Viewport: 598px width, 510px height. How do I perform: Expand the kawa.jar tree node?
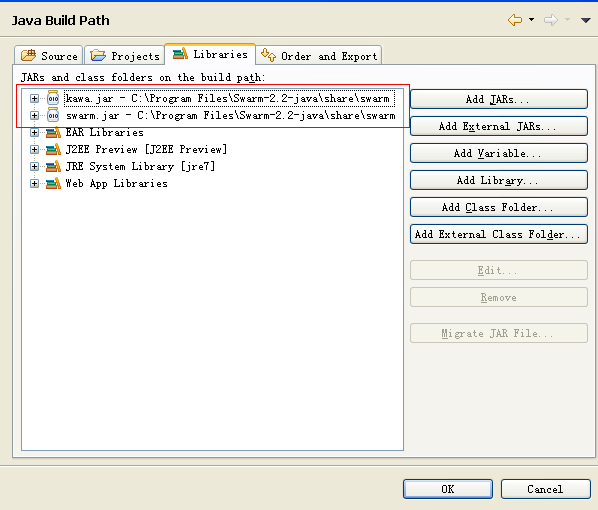click(34, 98)
